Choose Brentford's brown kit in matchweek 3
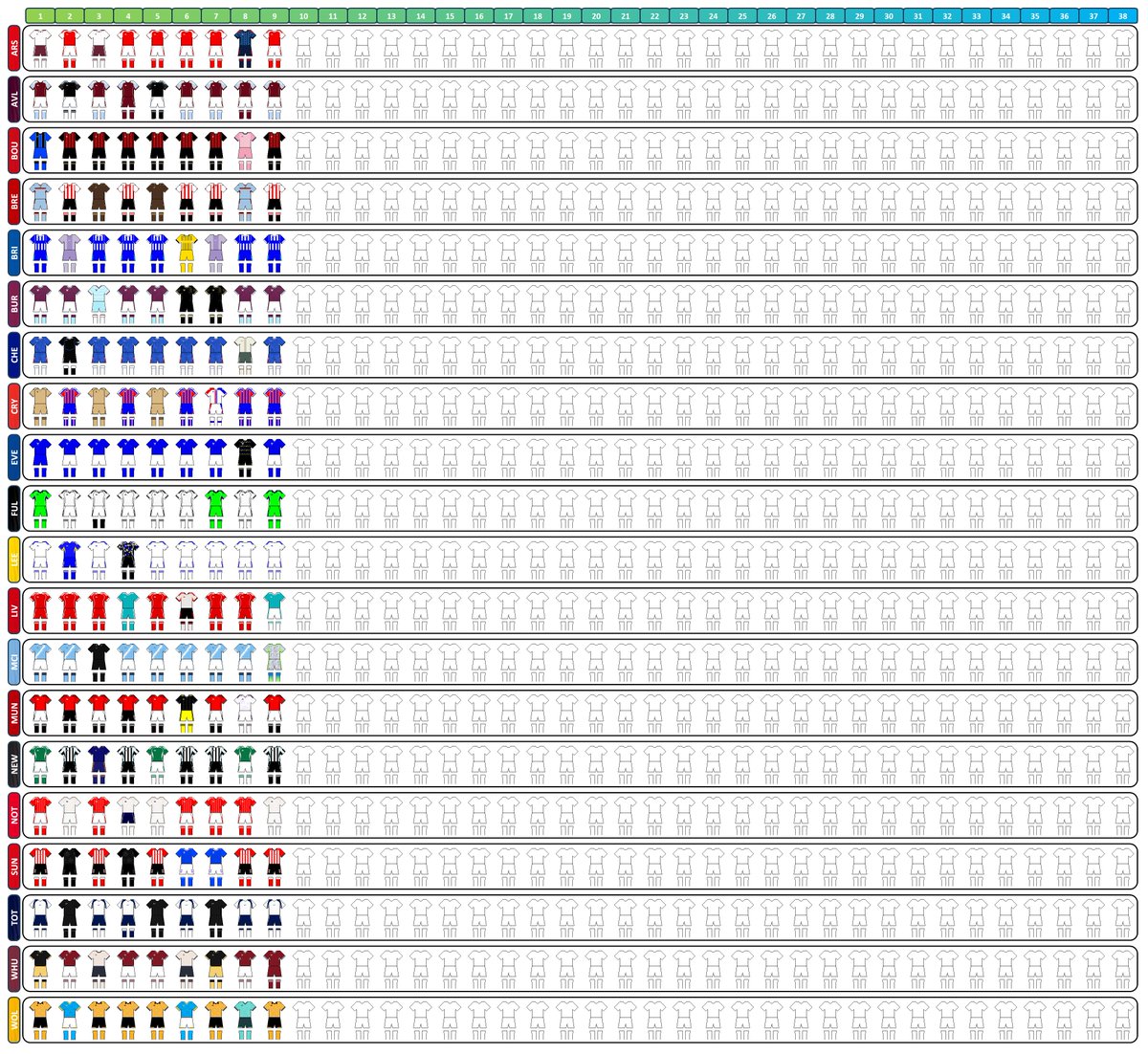The height and width of the screenshot is (1054, 1148). coord(99,203)
